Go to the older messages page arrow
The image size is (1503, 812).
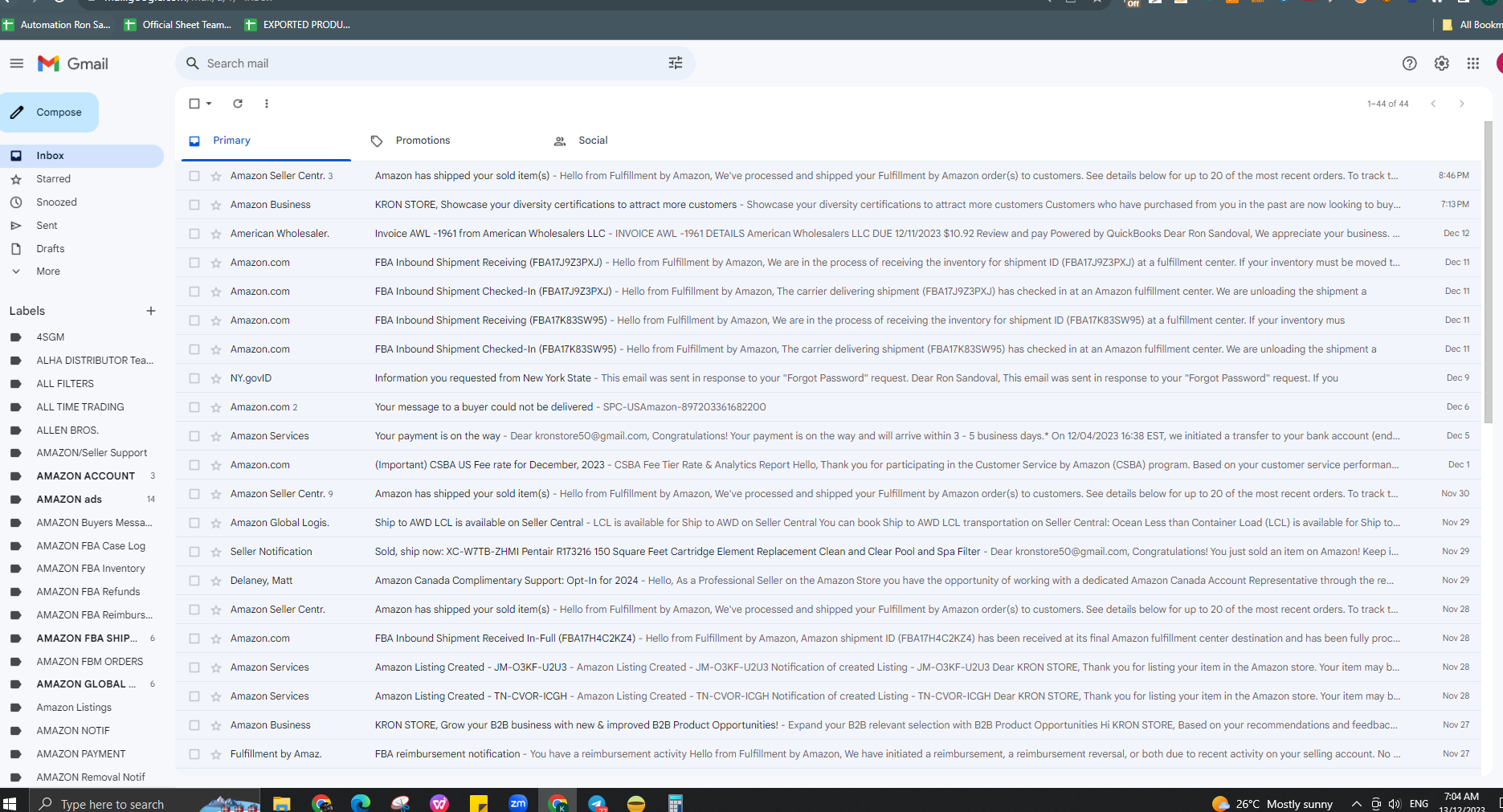1462,104
